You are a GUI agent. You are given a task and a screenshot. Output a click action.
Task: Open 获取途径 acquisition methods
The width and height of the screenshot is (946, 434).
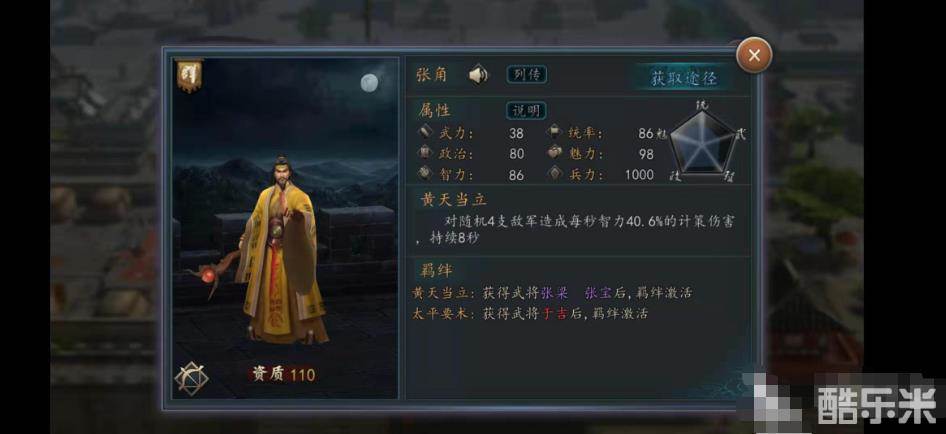click(x=682, y=78)
